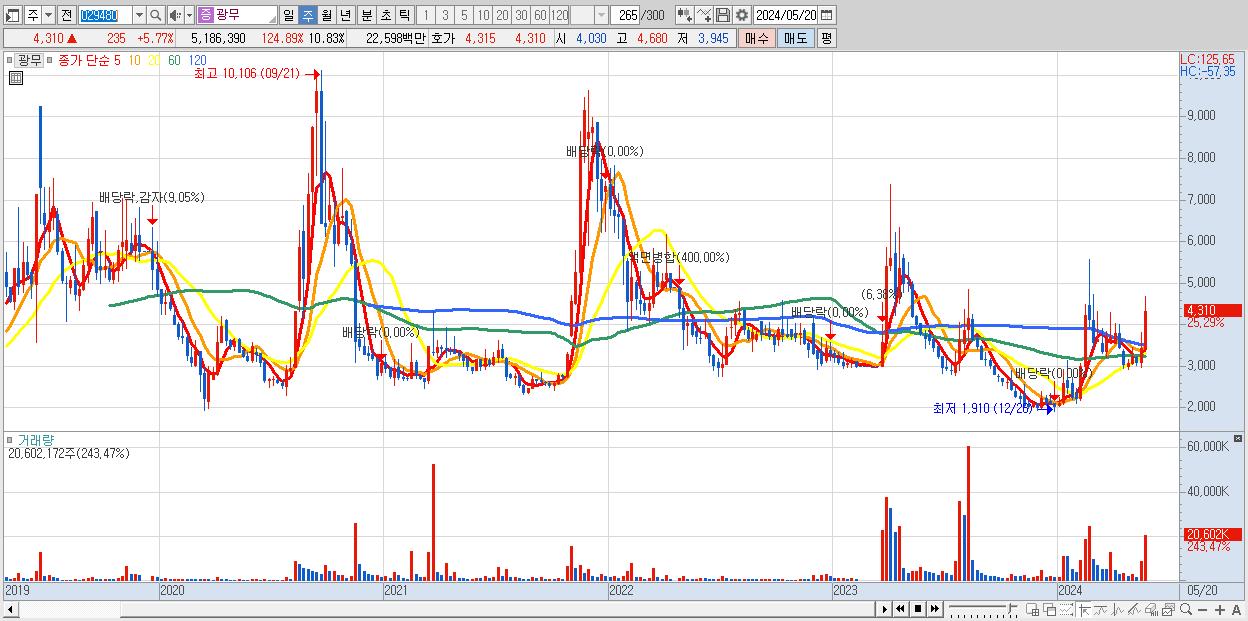The height and width of the screenshot is (621, 1248).
Task: Stop the chart replay
Action: pos(918,609)
